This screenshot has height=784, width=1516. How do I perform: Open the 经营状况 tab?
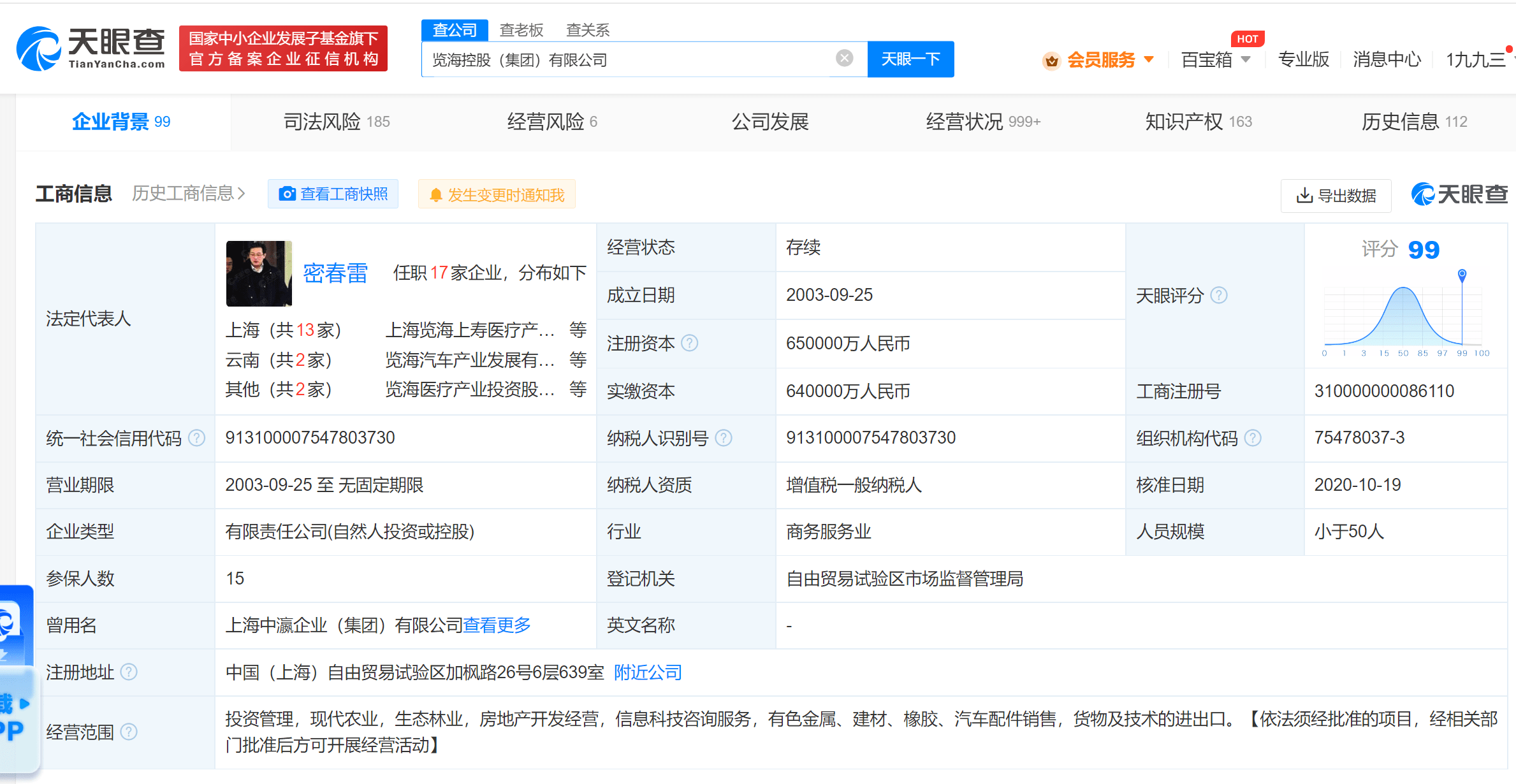pyautogui.click(x=983, y=122)
